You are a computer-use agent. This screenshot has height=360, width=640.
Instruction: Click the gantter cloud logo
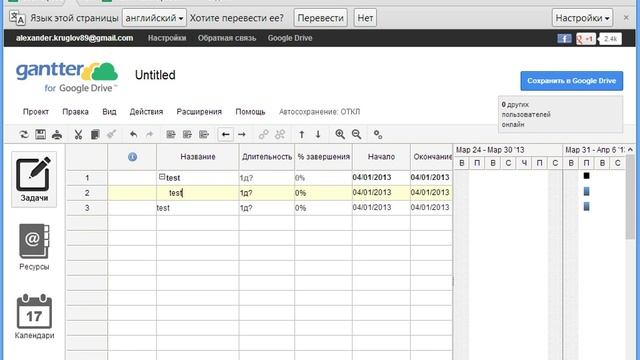point(67,77)
